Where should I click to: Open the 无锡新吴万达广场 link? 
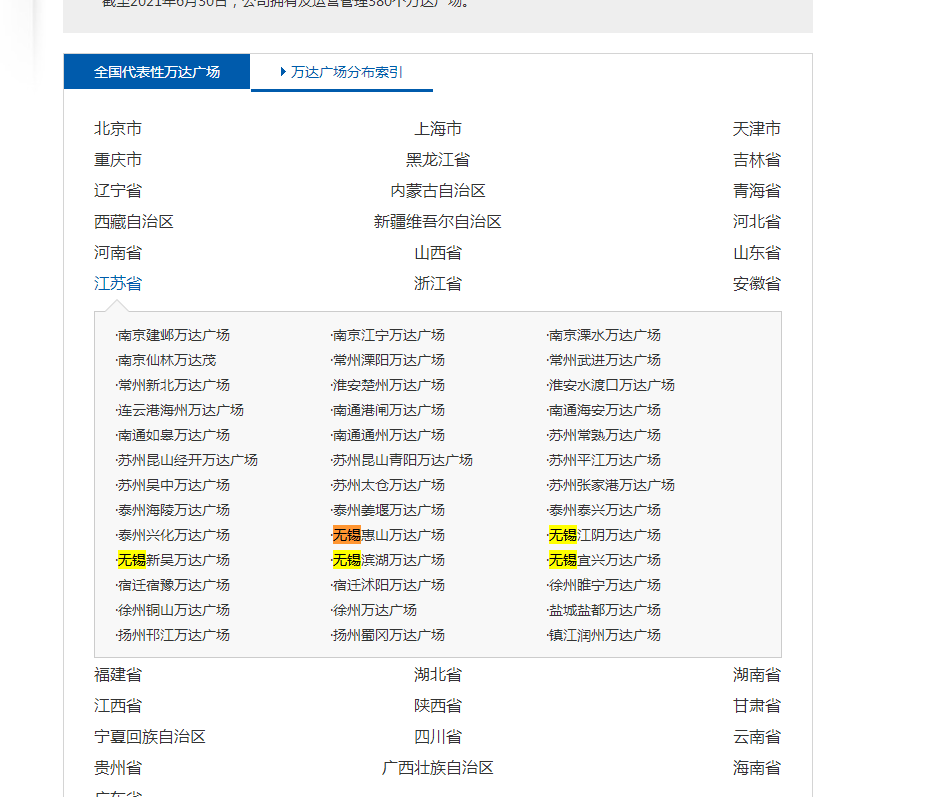(173, 560)
